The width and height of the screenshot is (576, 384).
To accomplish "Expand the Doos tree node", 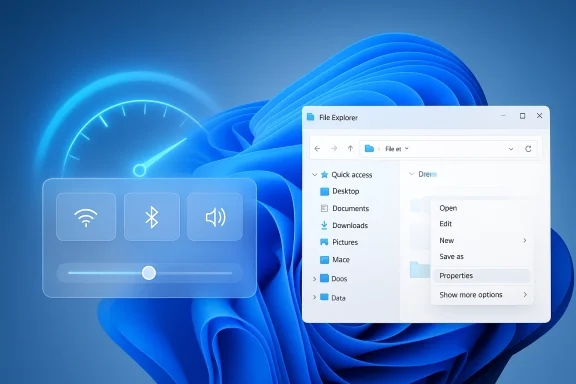I will pos(314,279).
